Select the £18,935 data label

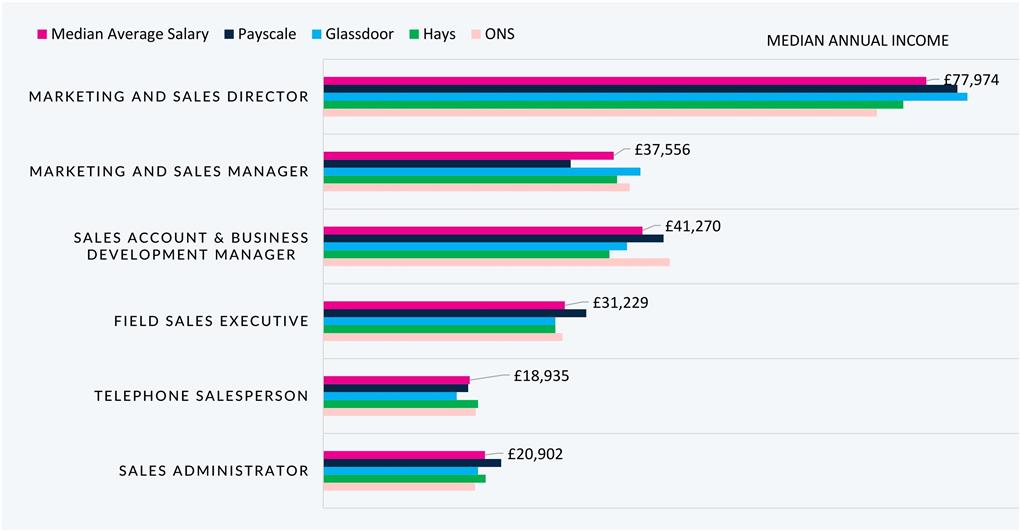541,376
